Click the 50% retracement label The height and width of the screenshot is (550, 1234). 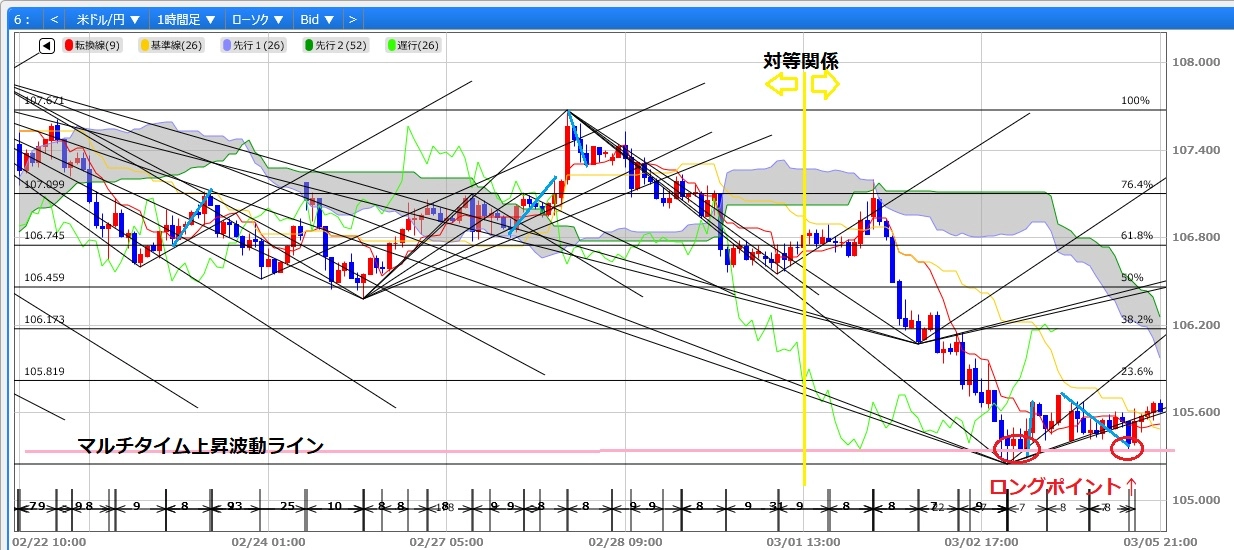click(x=1132, y=278)
